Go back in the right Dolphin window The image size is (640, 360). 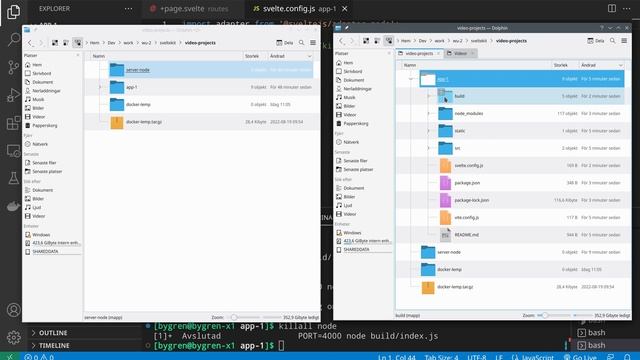click(341, 41)
